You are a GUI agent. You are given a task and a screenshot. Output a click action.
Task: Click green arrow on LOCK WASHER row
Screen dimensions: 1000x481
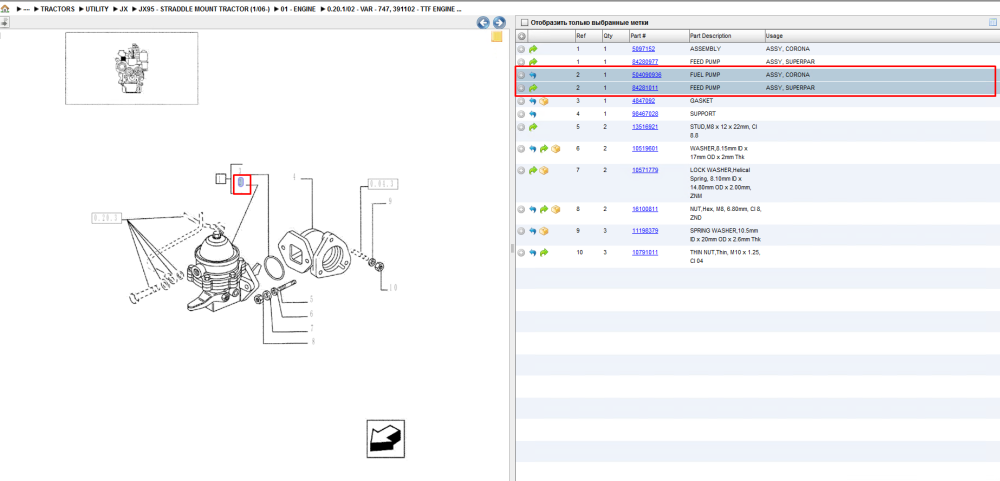tap(533, 170)
